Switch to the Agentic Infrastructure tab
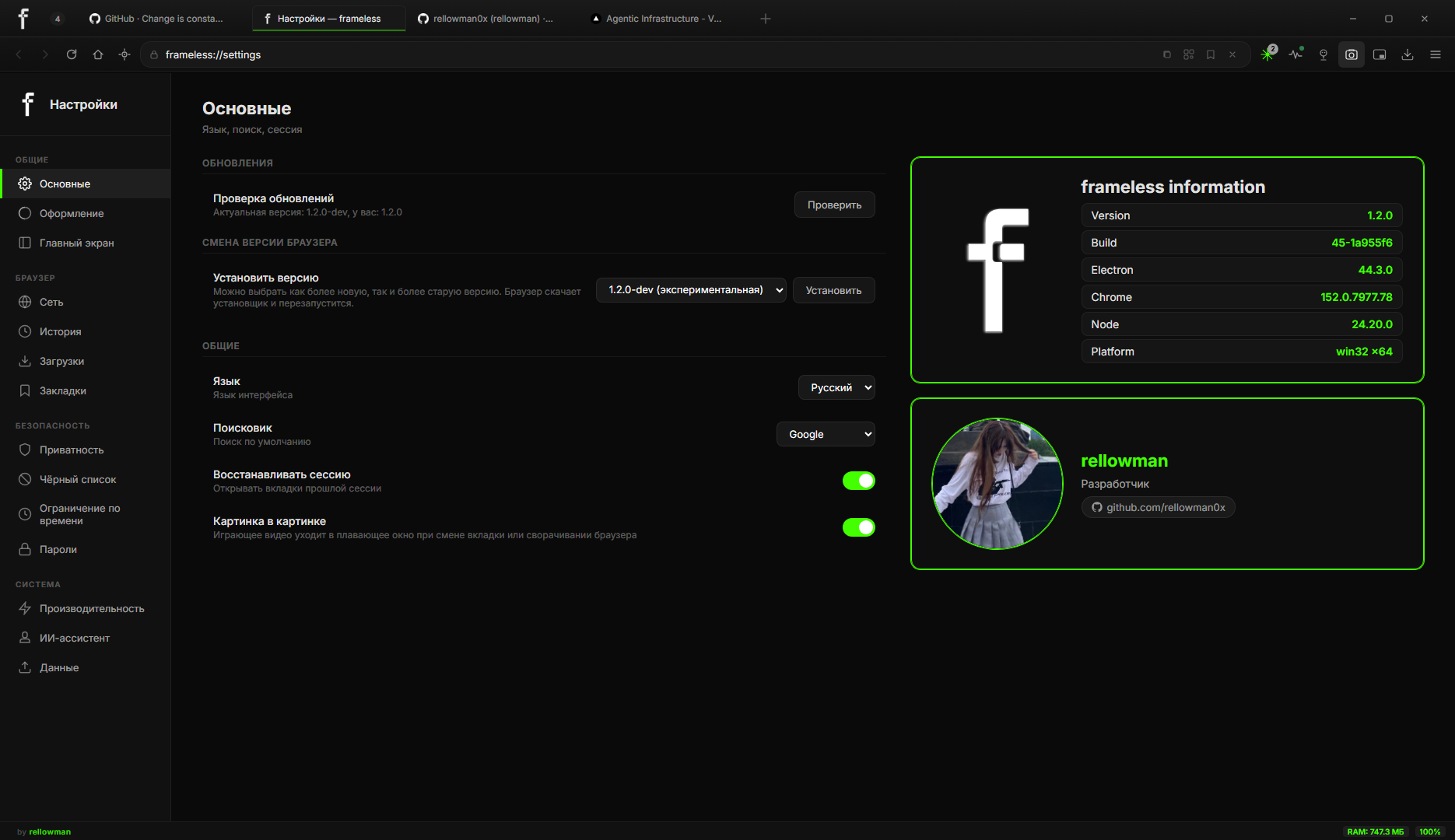 (658, 19)
